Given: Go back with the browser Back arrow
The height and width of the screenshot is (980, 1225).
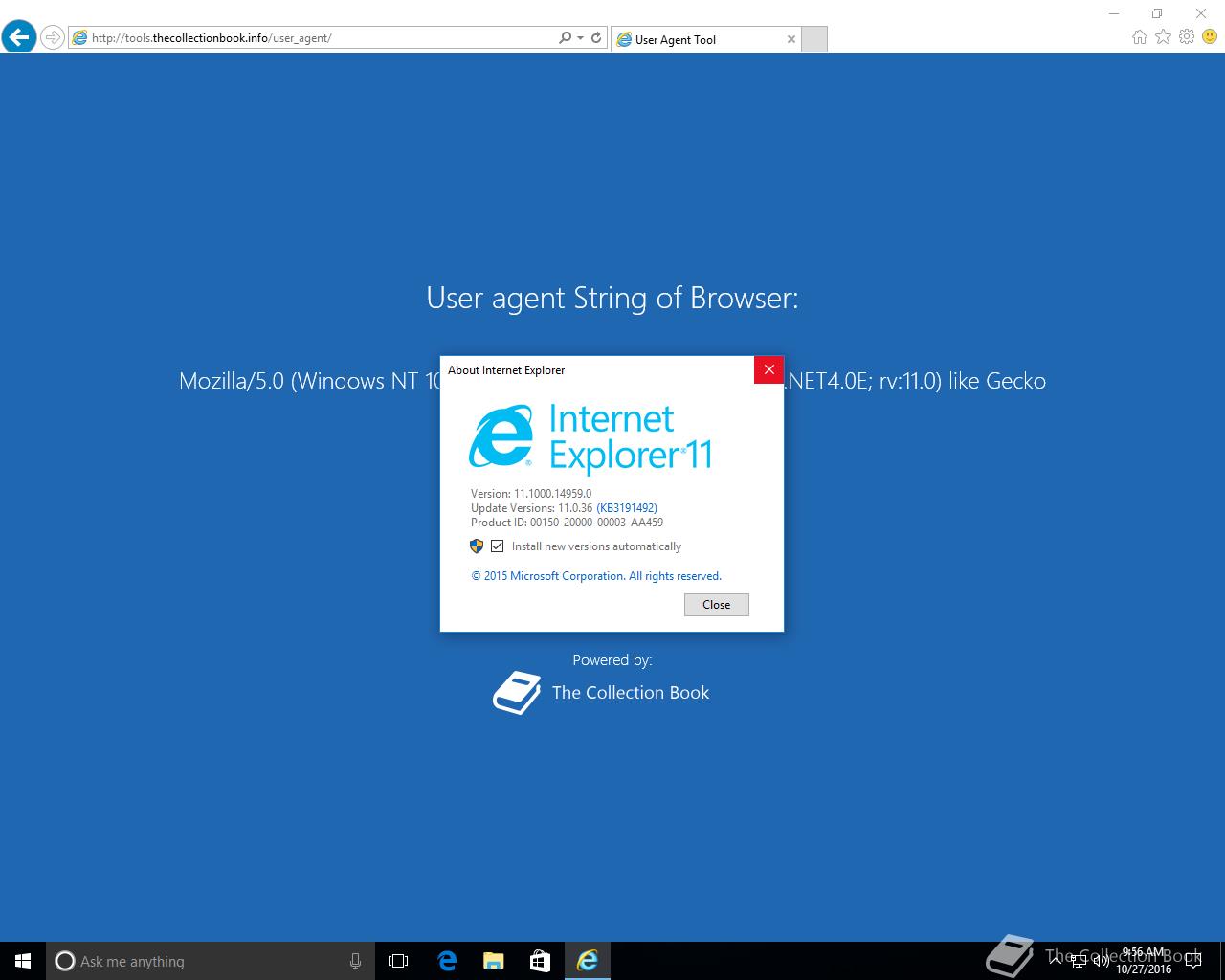Looking at the screenshot, I should 19,37.
